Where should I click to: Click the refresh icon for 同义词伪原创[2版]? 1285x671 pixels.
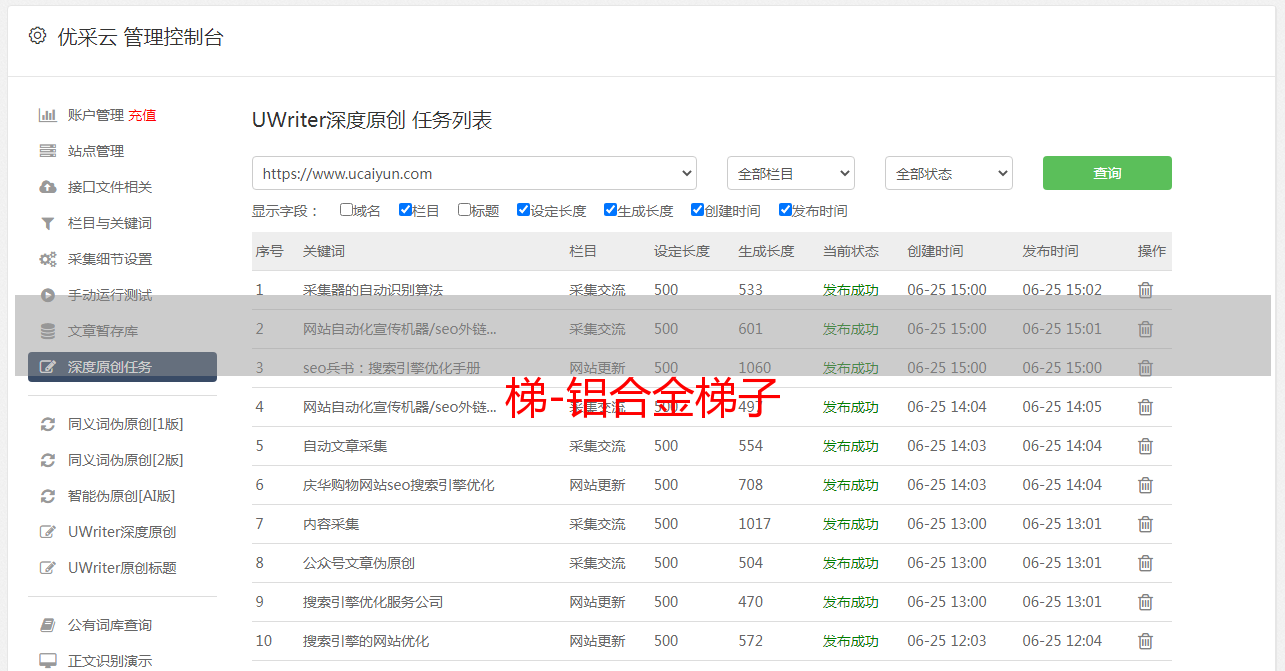click(x=47, y=460)
